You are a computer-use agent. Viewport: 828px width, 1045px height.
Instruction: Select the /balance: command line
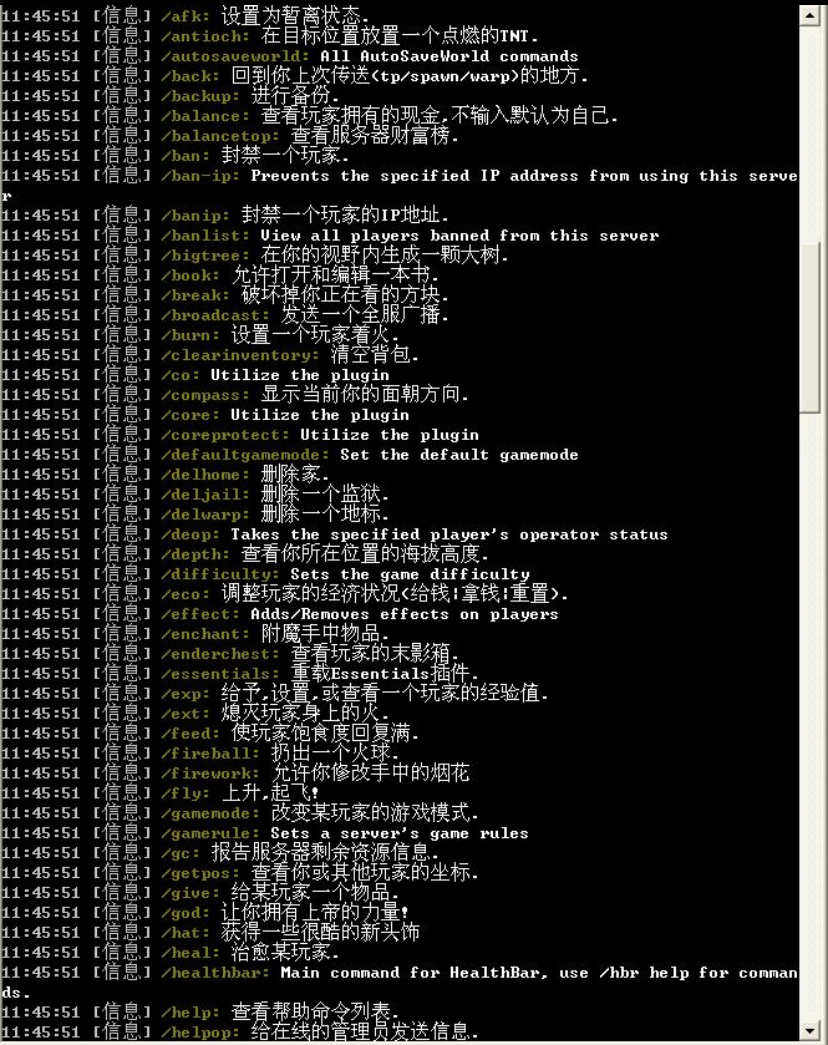coord(309,115)
